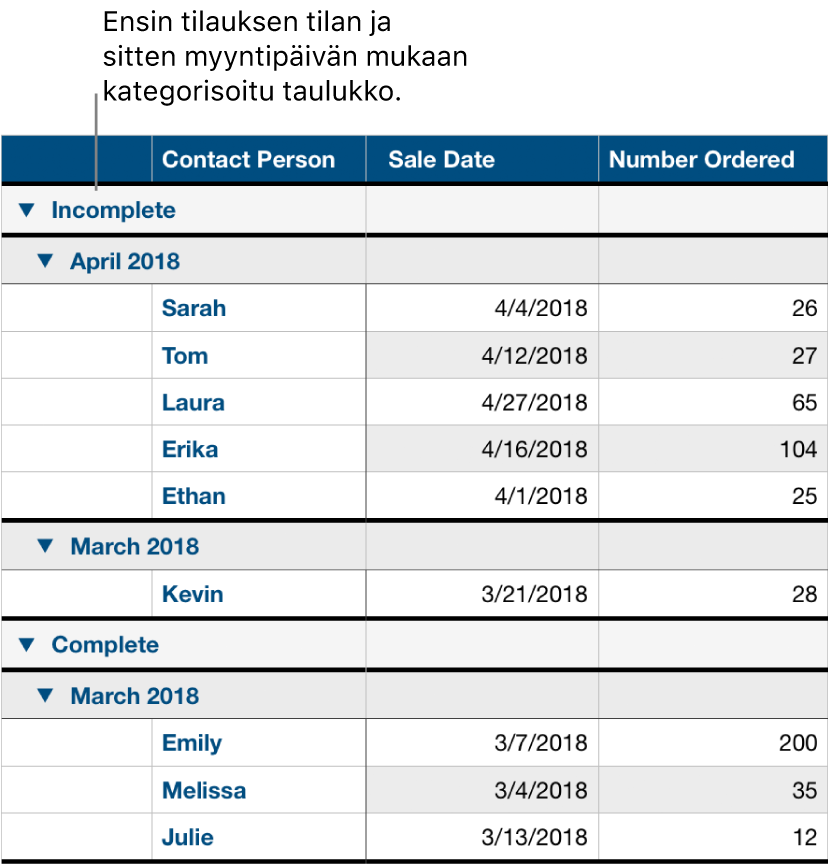The image size is (828, 865).
Task: Collapse March 2018 under Complete
Action: (x=43, y=695)
